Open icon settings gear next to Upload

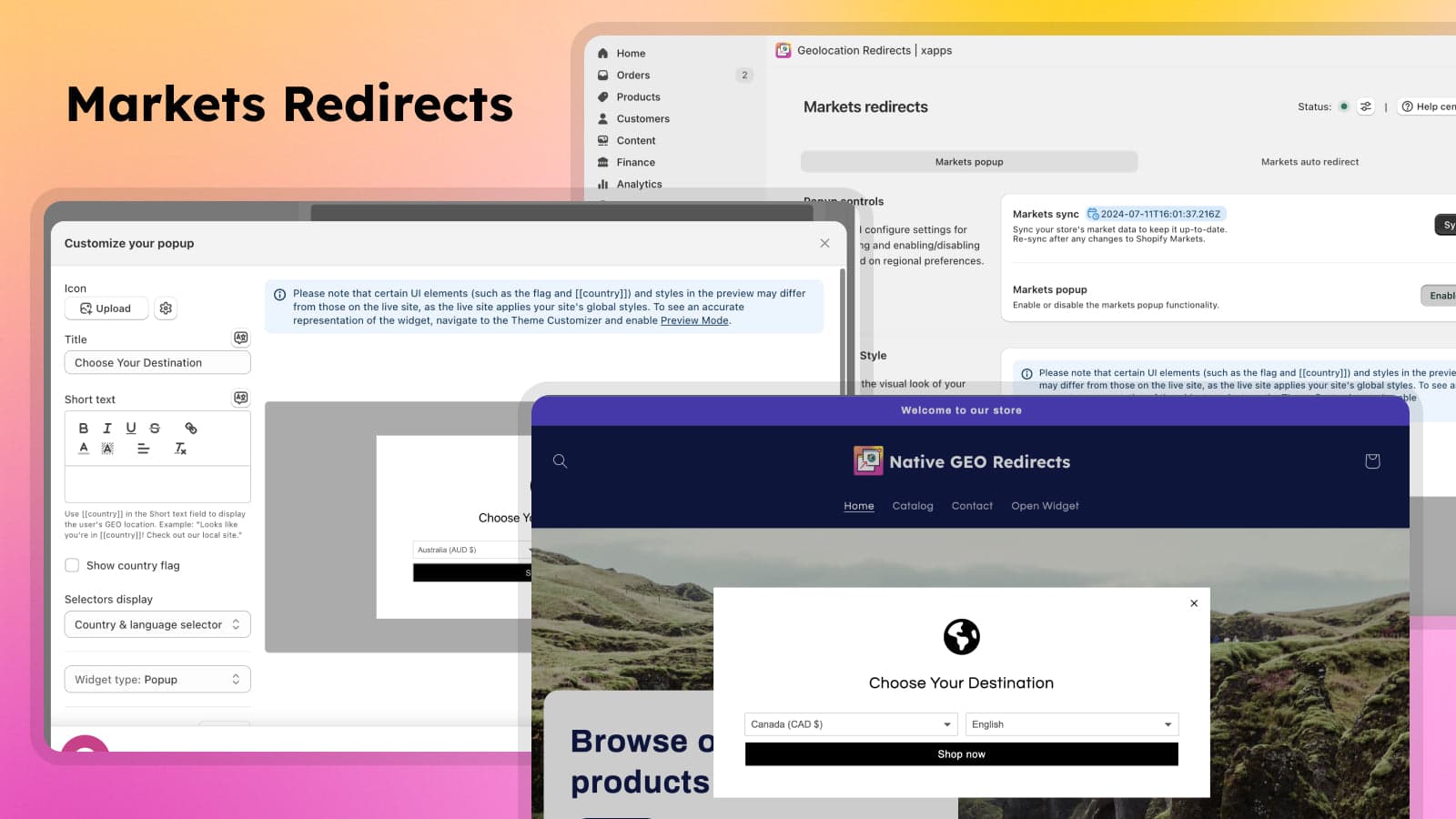click(x=166, y=308)
